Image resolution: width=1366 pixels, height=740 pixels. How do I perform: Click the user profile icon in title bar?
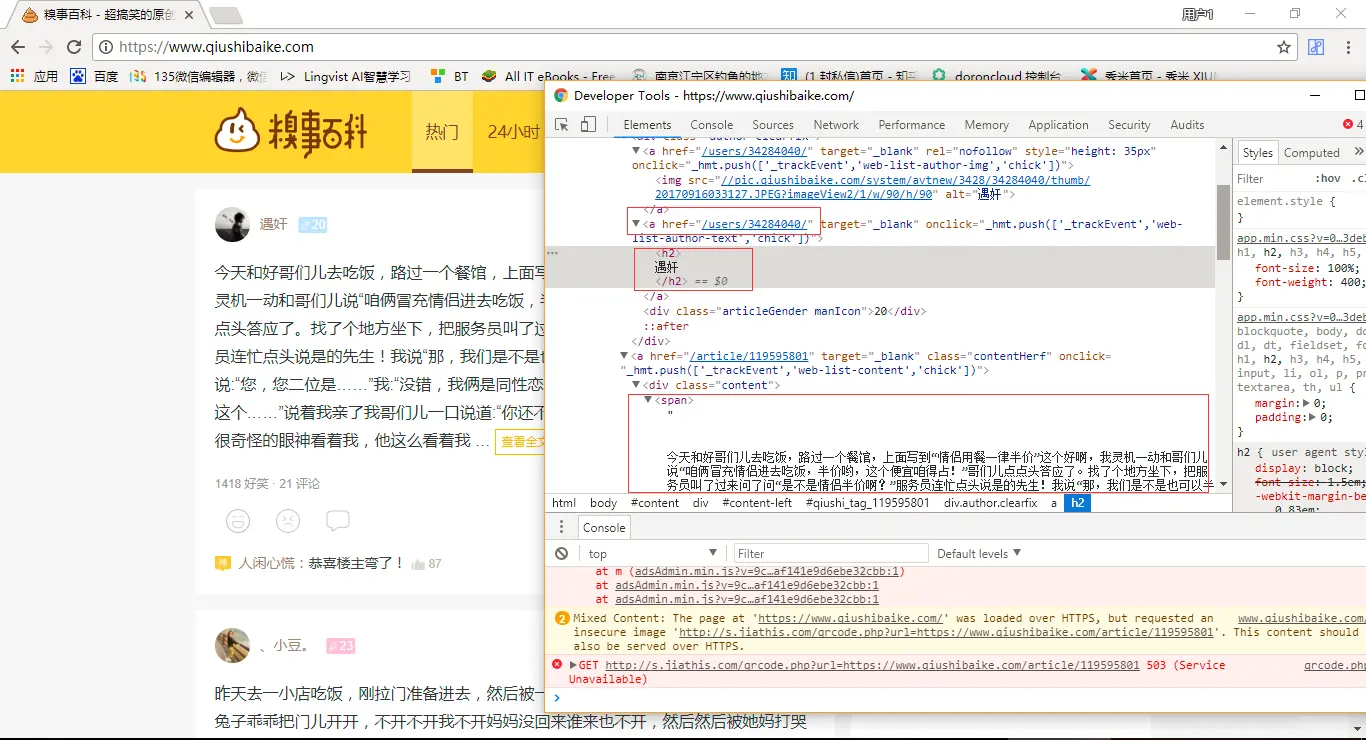(x=1197, y=14)
